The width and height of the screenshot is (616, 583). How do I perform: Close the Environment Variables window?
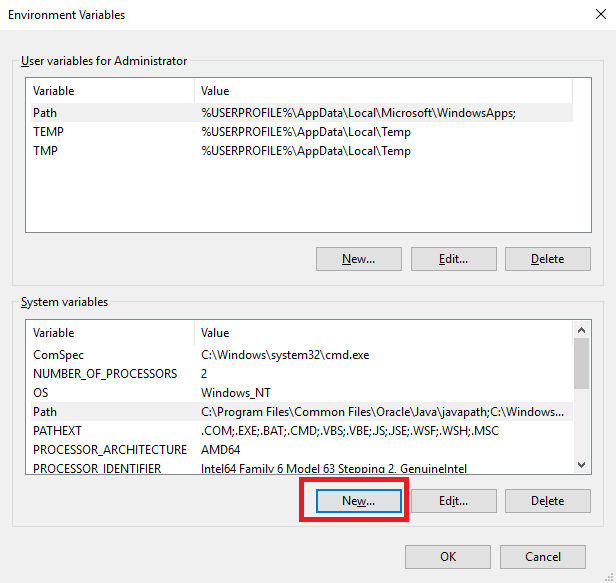coord(601,15)
